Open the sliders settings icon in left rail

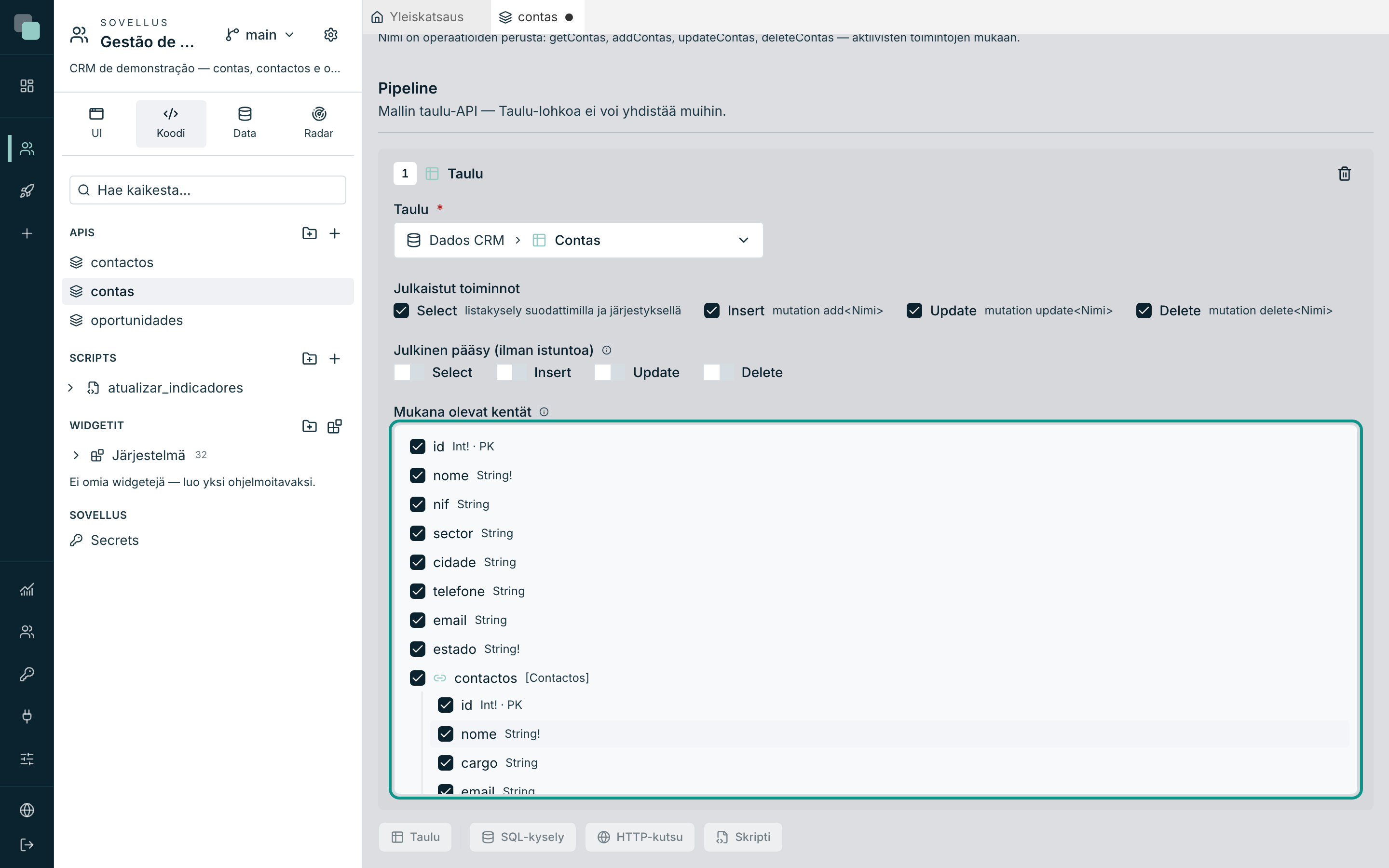click(27, 759)
